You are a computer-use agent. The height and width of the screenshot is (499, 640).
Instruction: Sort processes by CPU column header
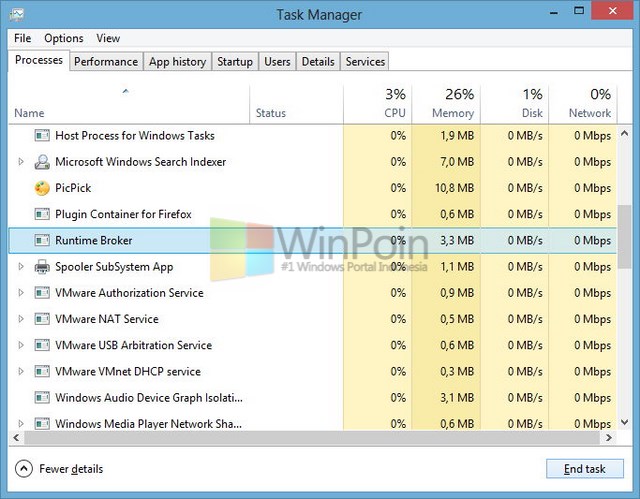(x=378, y=104)
